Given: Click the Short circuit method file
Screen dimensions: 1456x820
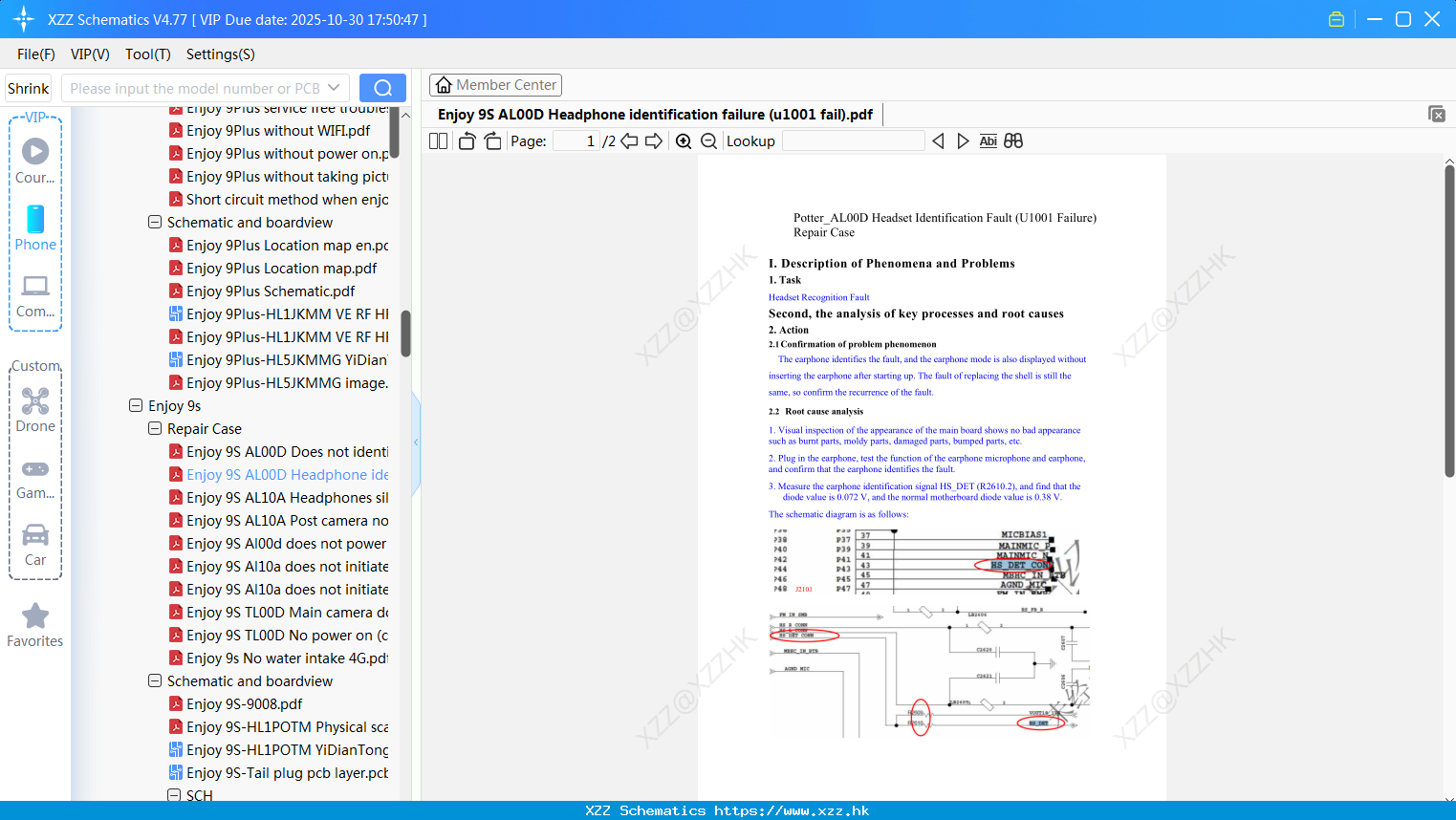Looking at the screenshot, I should pos(278,200).
